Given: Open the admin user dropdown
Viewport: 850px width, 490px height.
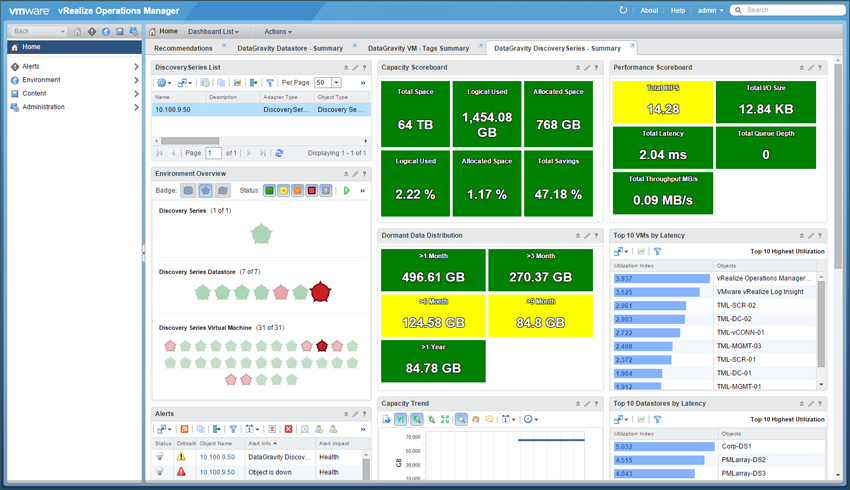Looking at the screenshot, I should [x=711, y=10].
